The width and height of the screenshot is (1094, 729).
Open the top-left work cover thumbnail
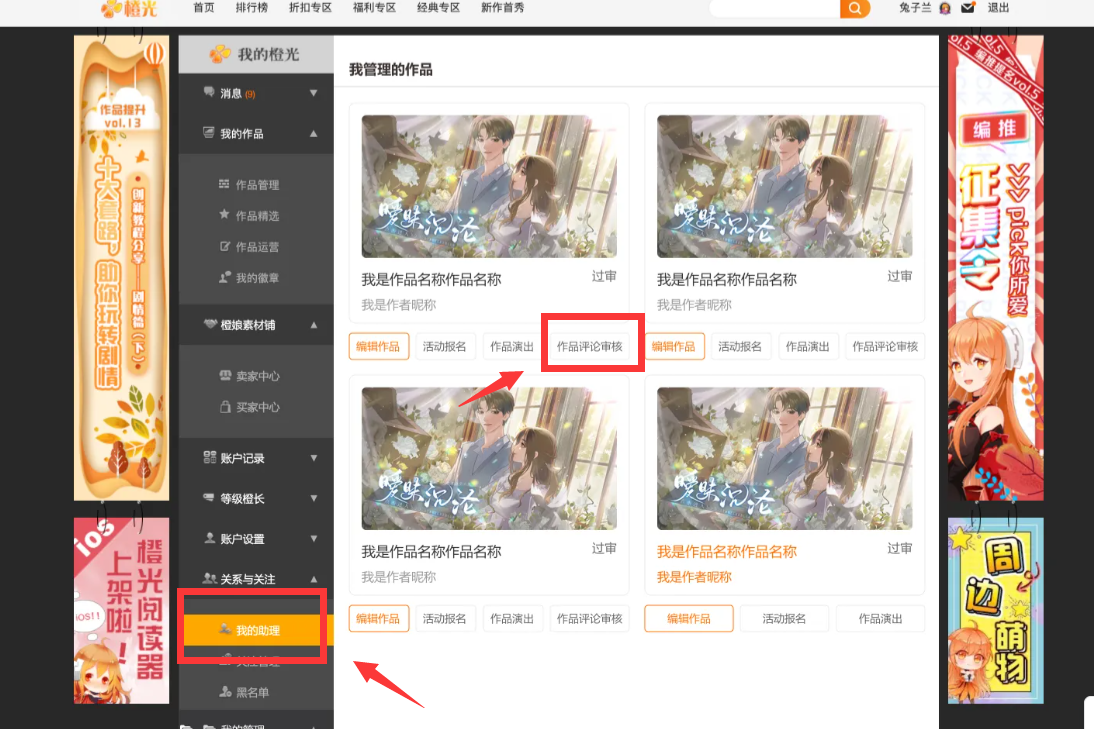tap(489, 186)
